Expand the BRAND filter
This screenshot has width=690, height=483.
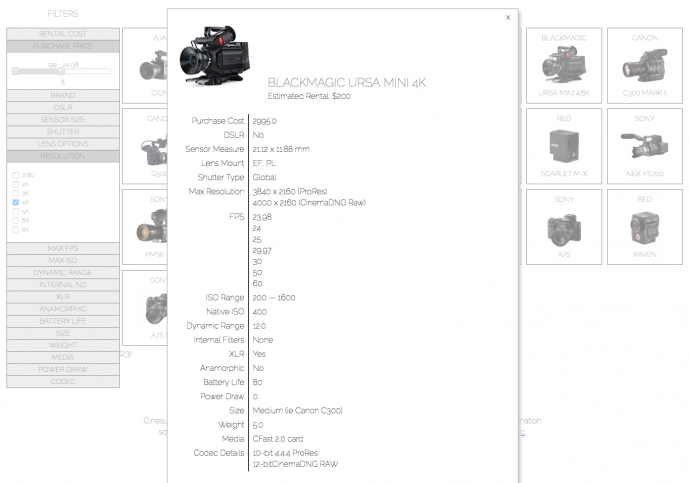pos(63,95)
